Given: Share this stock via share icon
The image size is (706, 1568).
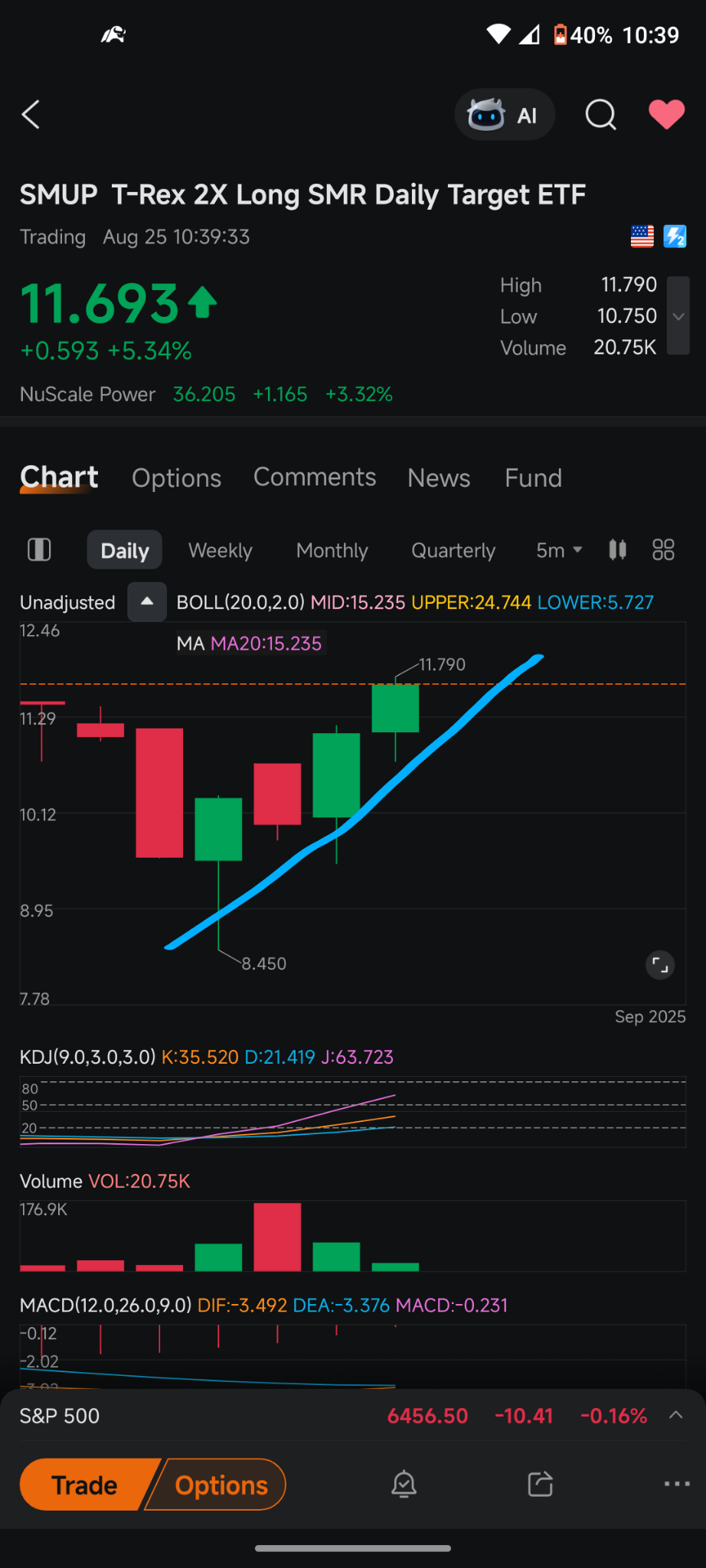Looking at the screenshot, I should (x=540, y=1485).
